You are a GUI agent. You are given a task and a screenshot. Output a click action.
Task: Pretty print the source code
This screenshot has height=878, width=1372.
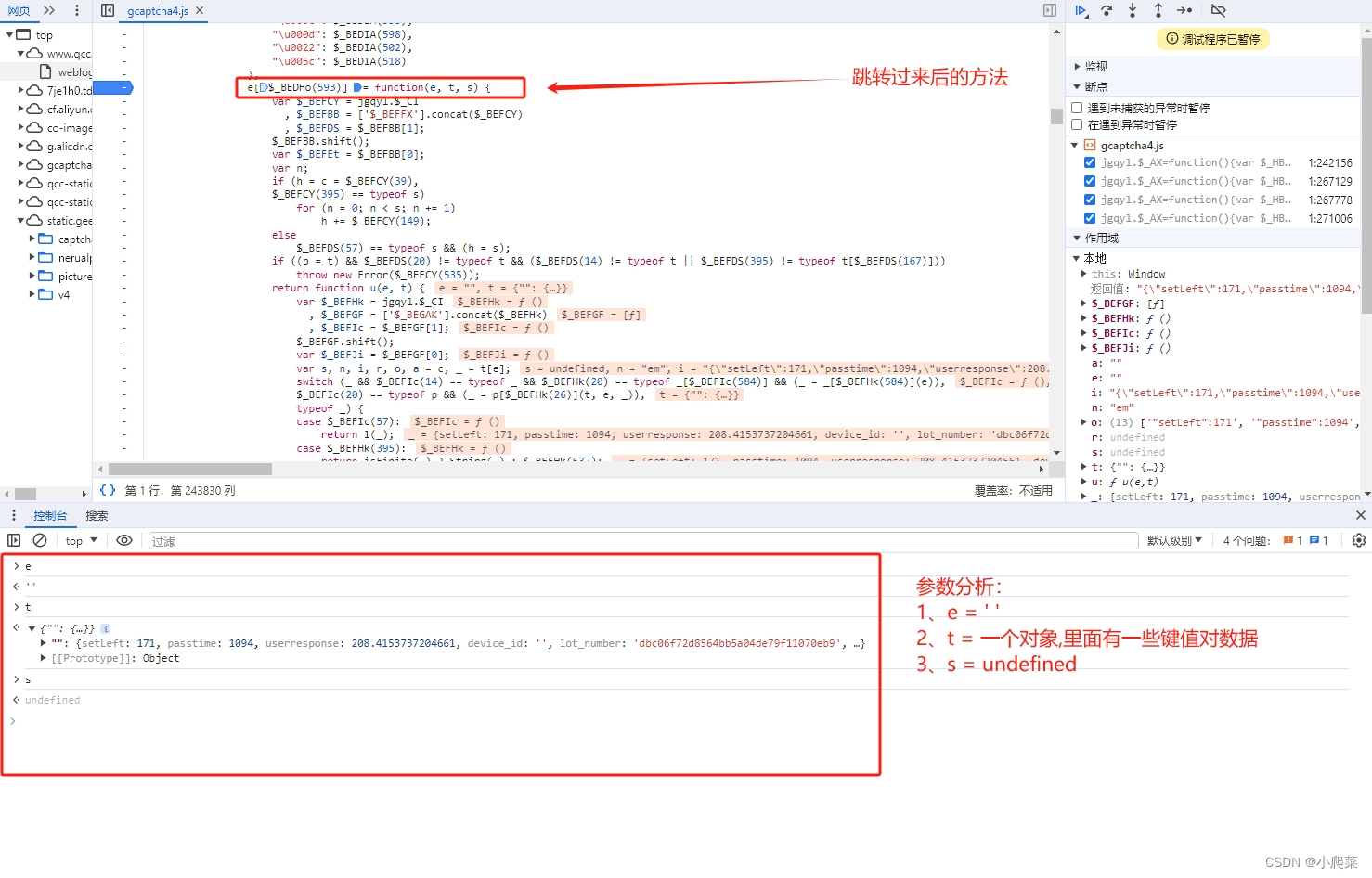click(108, 490)
